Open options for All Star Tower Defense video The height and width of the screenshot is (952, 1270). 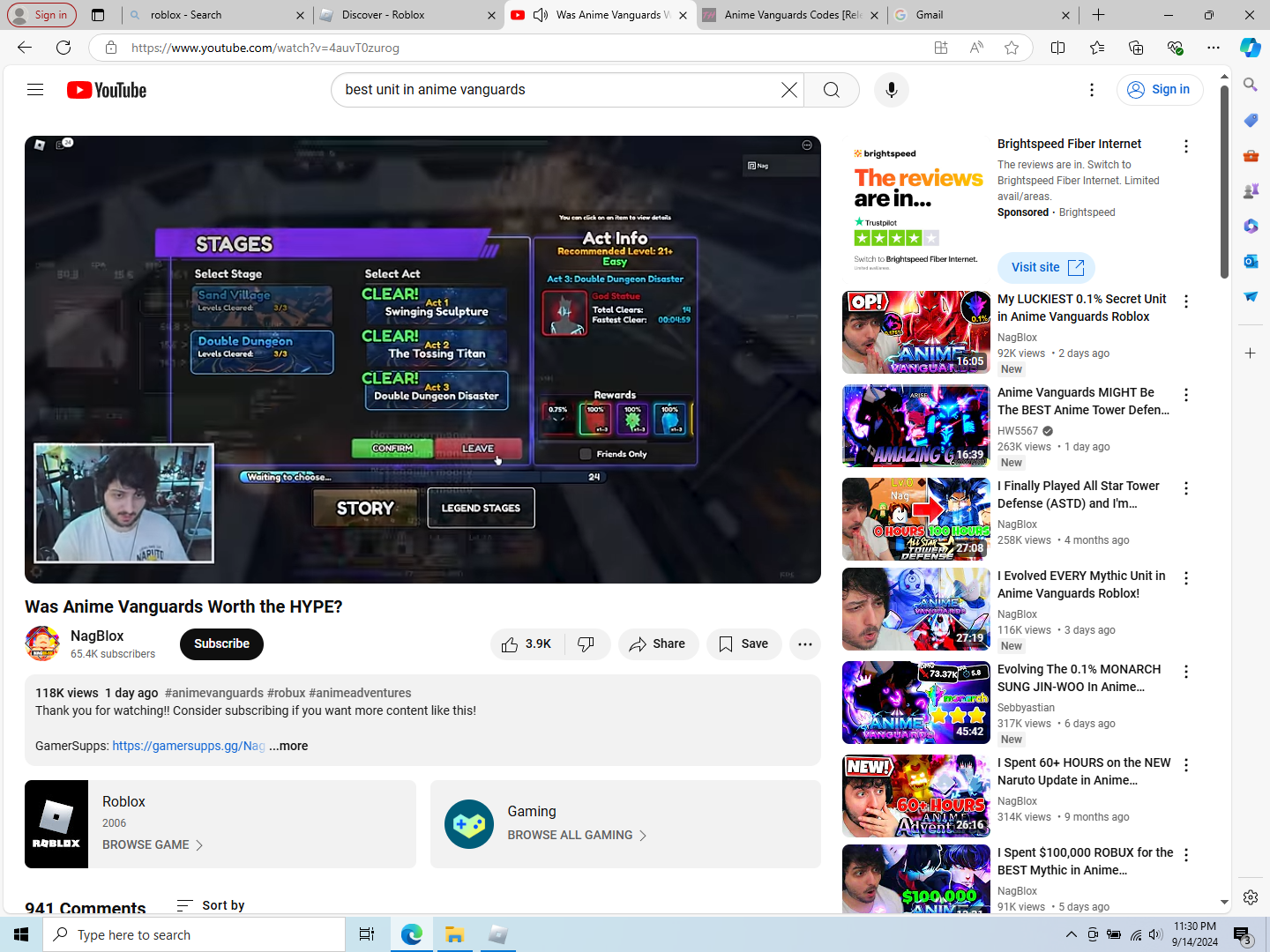coord(1186,488)
